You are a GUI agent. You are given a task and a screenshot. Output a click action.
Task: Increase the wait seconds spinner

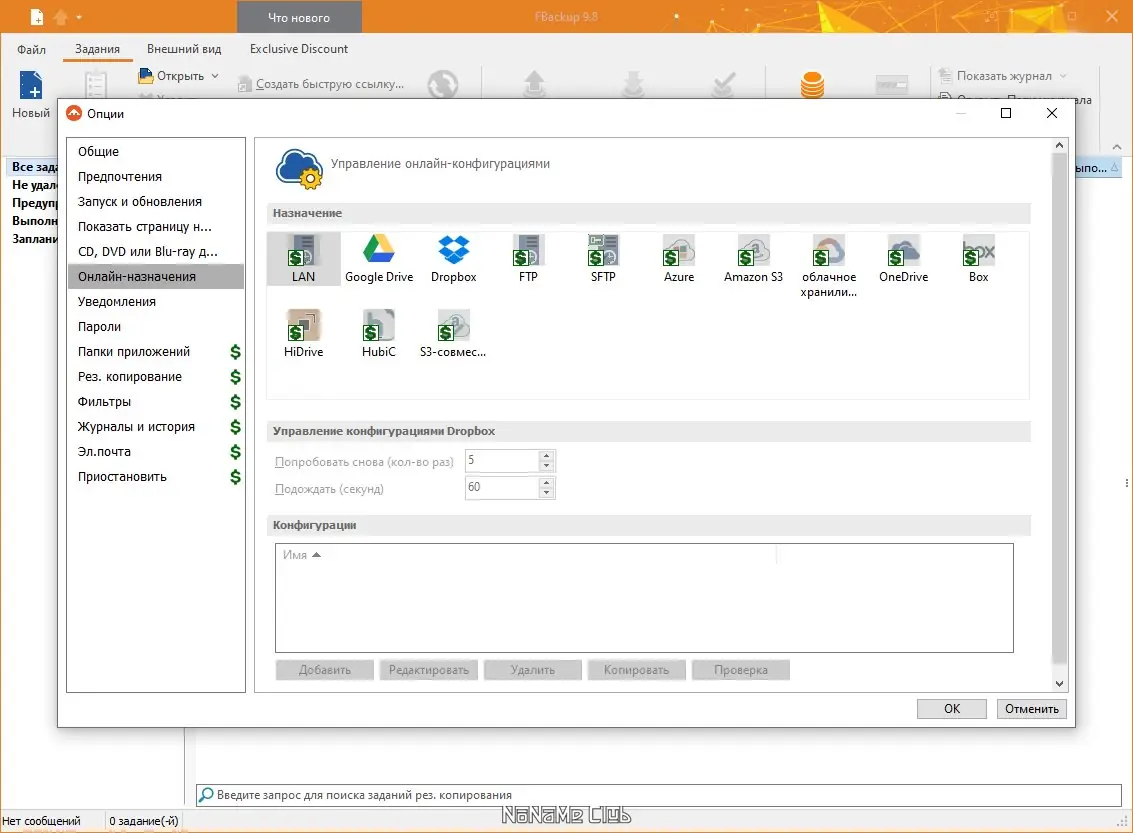coord(546,482)
